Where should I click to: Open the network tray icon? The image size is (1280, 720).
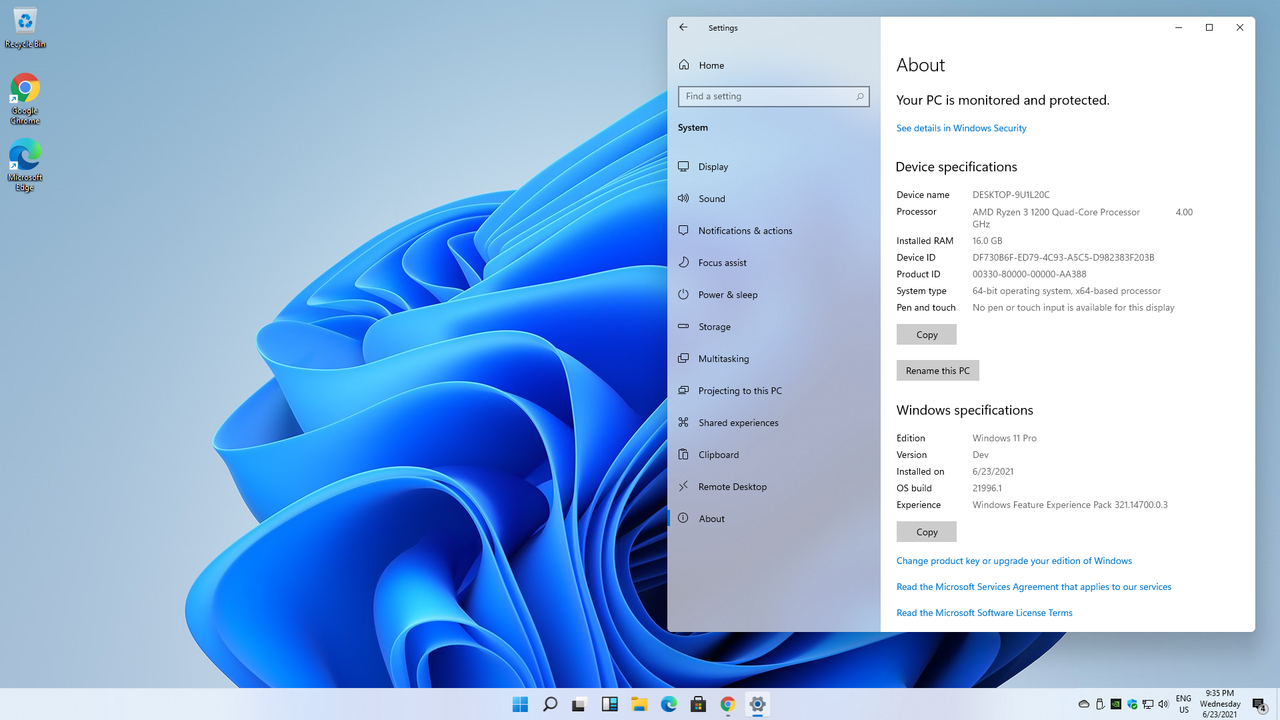[1149, 704]
